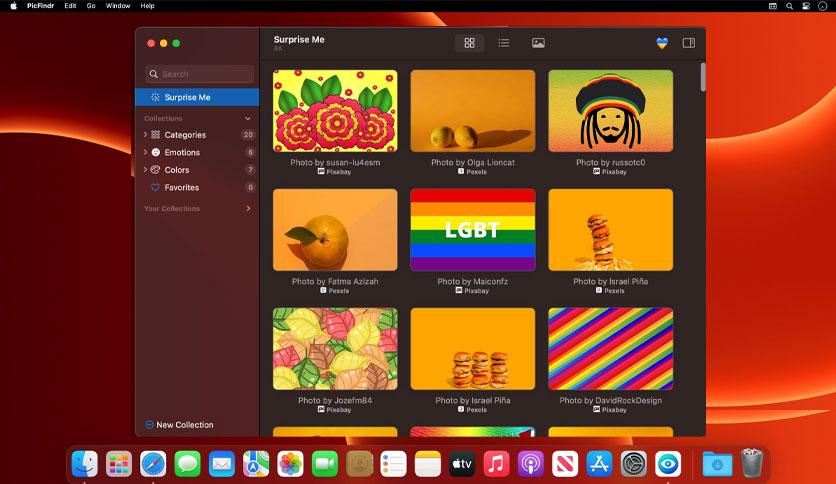Click the Surprise Me sparkle icon

pyautogui.click(x=155, y=97)
